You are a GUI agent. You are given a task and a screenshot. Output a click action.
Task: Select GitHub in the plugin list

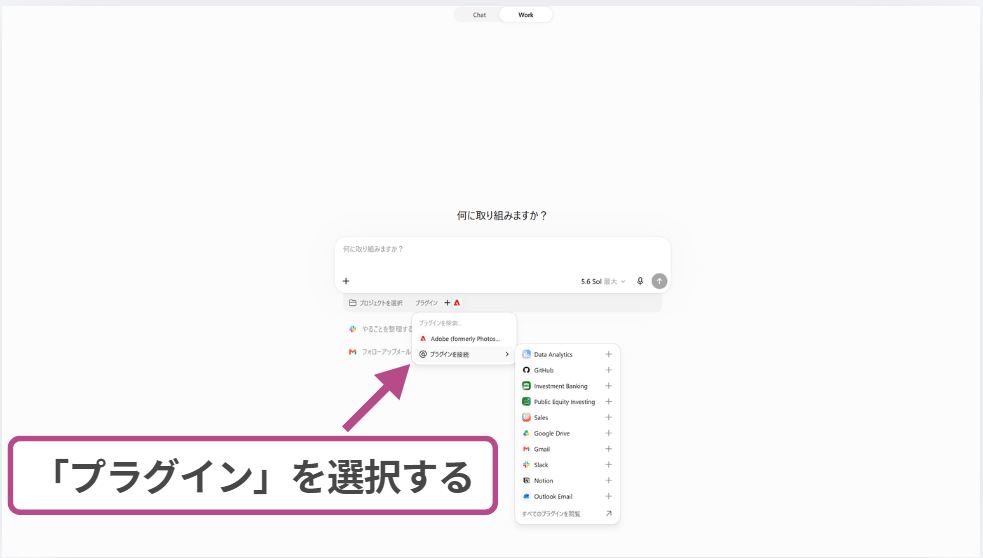(544, 370)
